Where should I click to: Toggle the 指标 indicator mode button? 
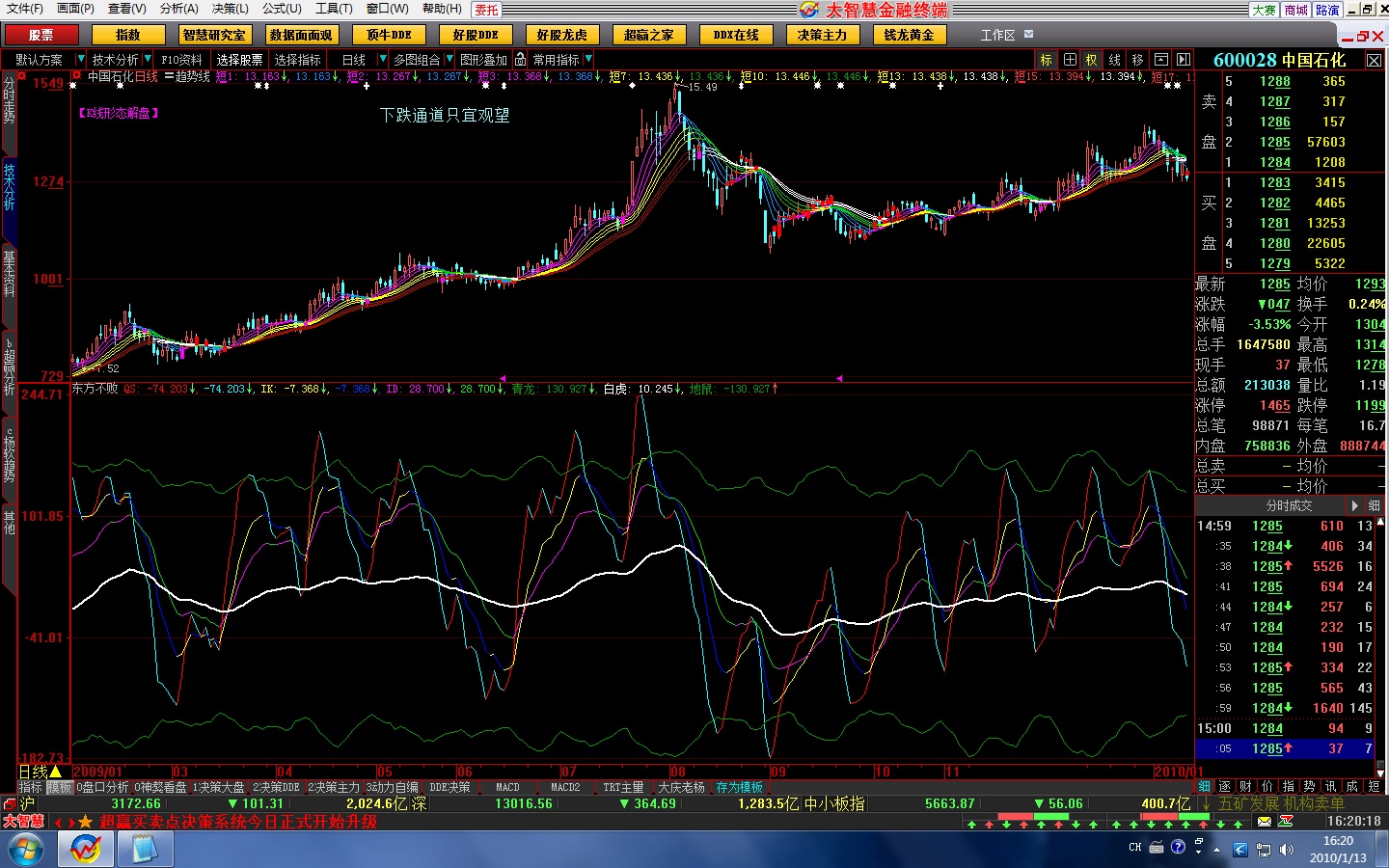(x=31, y=788)
